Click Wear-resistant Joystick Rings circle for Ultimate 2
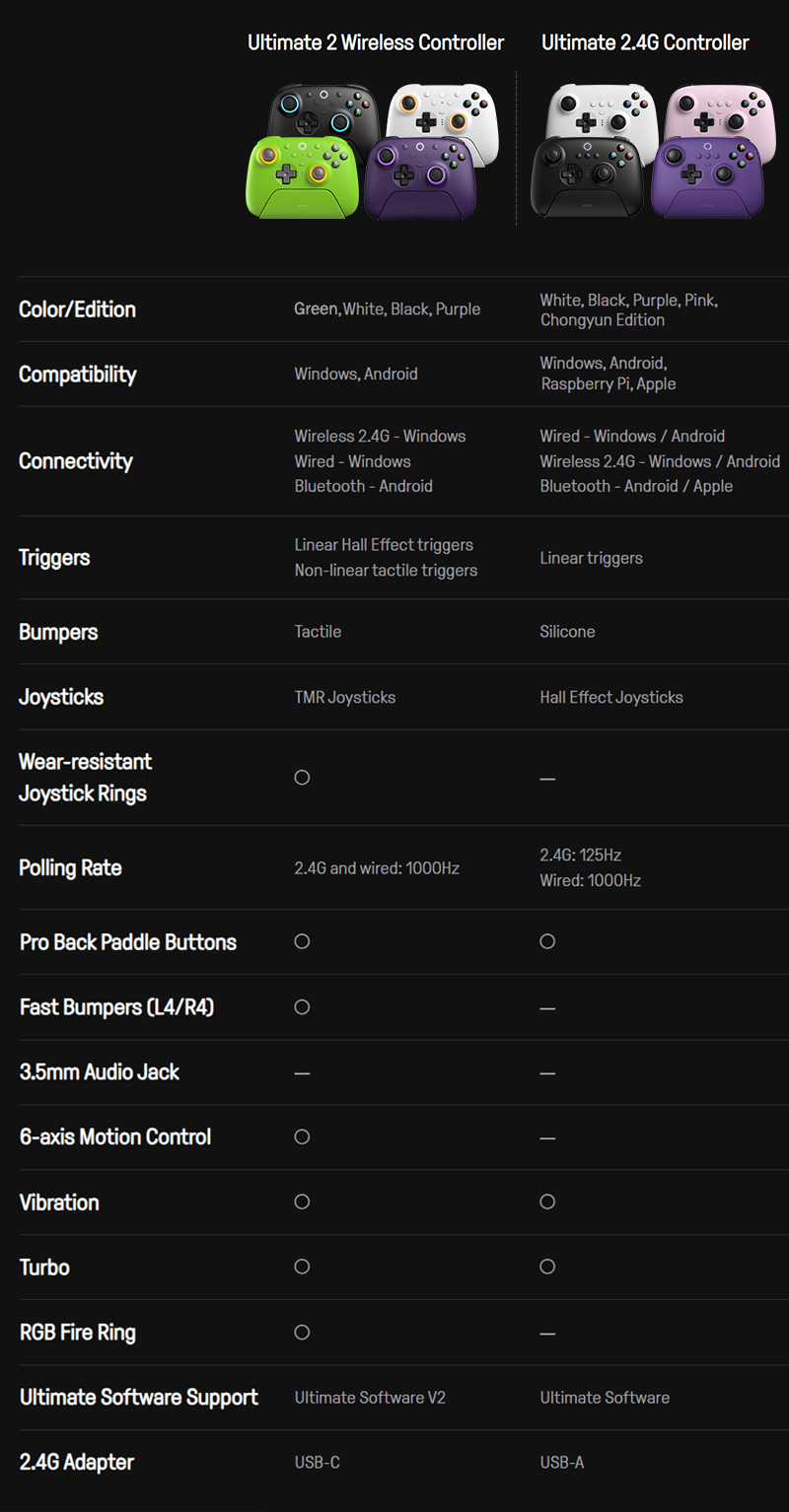Screen dimensions: 789x1512 pyautogui.click(x=302, y=778)
